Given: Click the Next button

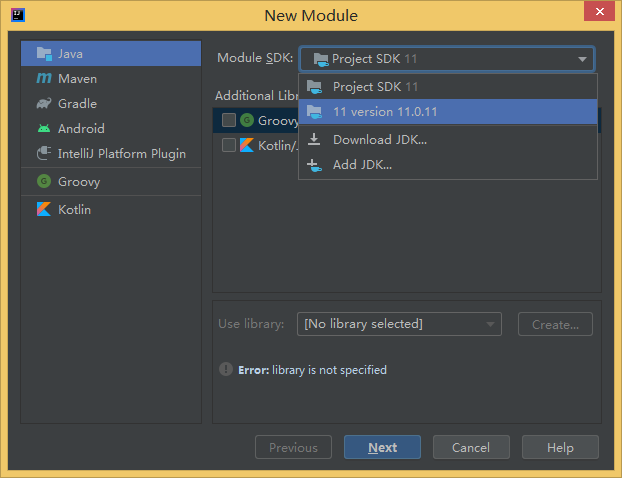Looking at the screenshot, I should pos(382,447).
